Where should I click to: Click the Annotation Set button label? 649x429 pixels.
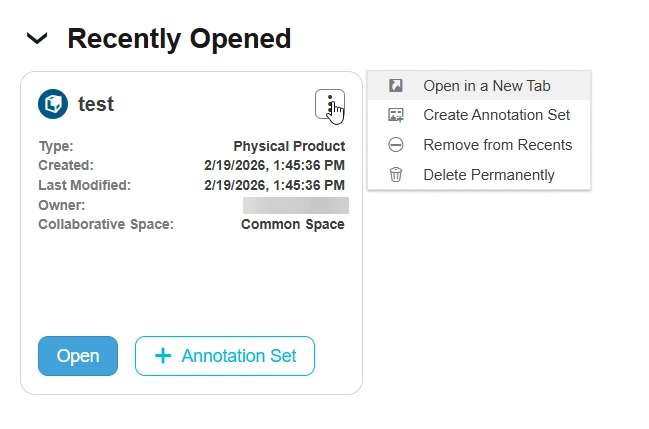239,356
